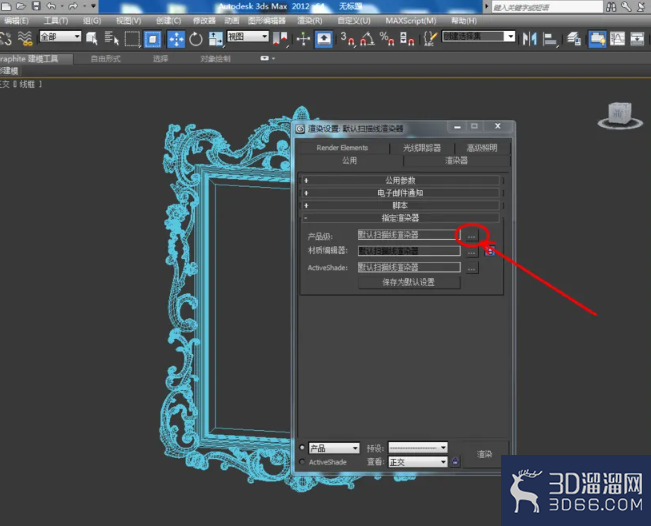Viewport: 651px width, 526px height.
Task: Click the lock icon beside the 查看 dropdown
Action: (x=455, y=461)
